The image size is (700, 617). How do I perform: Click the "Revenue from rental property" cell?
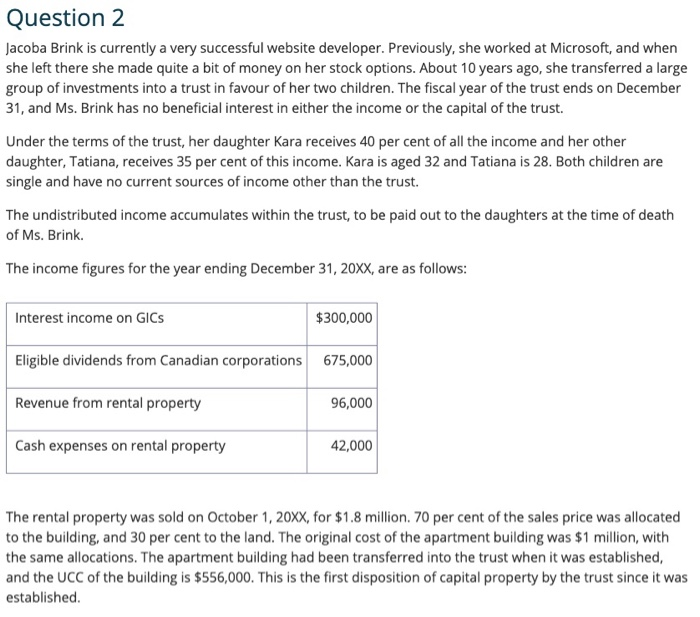coord(108,403)
